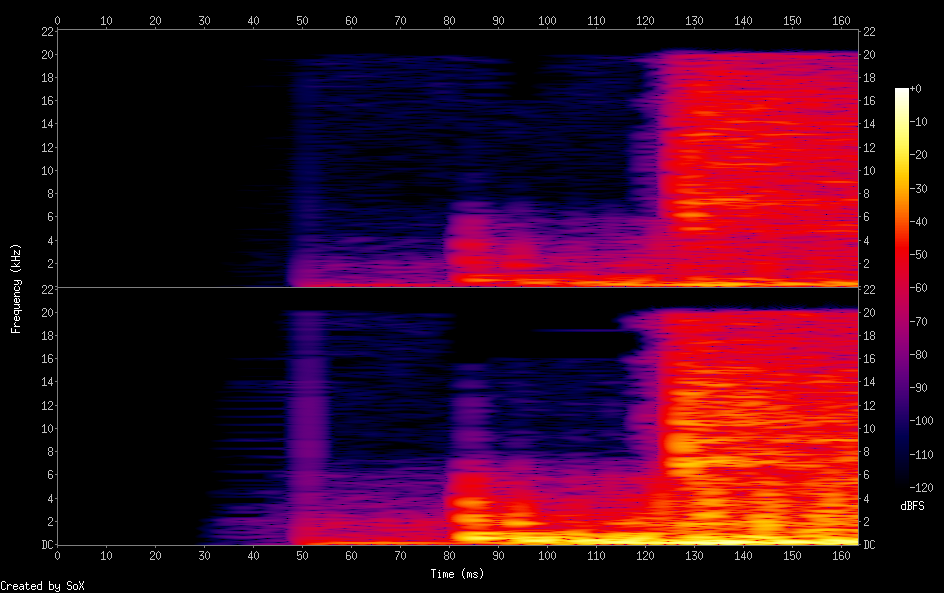
Task: Click the top-left "22" kHz frequency label
Action: pyautogui.click(x=45, y=32)
